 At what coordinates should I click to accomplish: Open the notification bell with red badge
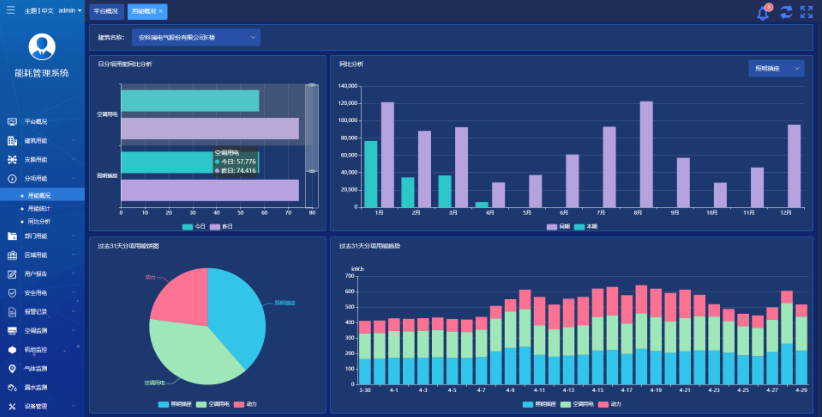pyautogui.click(x=763, y=12)
